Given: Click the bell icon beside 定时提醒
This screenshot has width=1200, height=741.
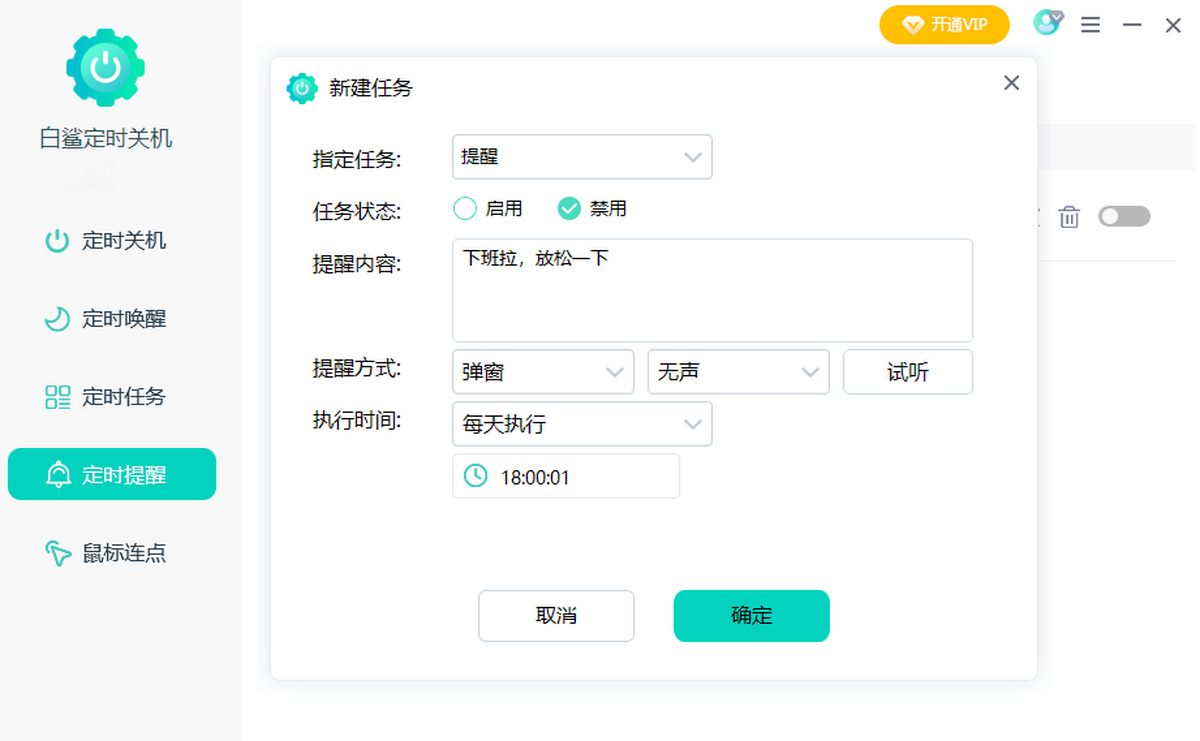Looking at the screenshot, I should point(58,475).
